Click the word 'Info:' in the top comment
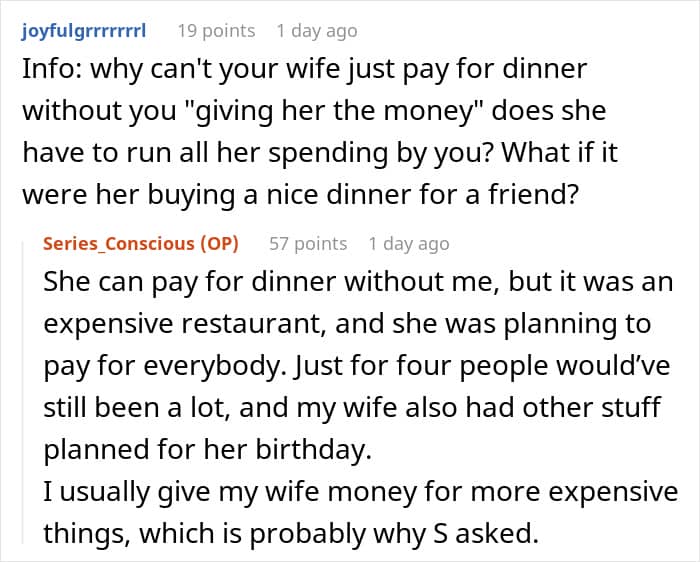700x562 pixels. click(45, 70)
